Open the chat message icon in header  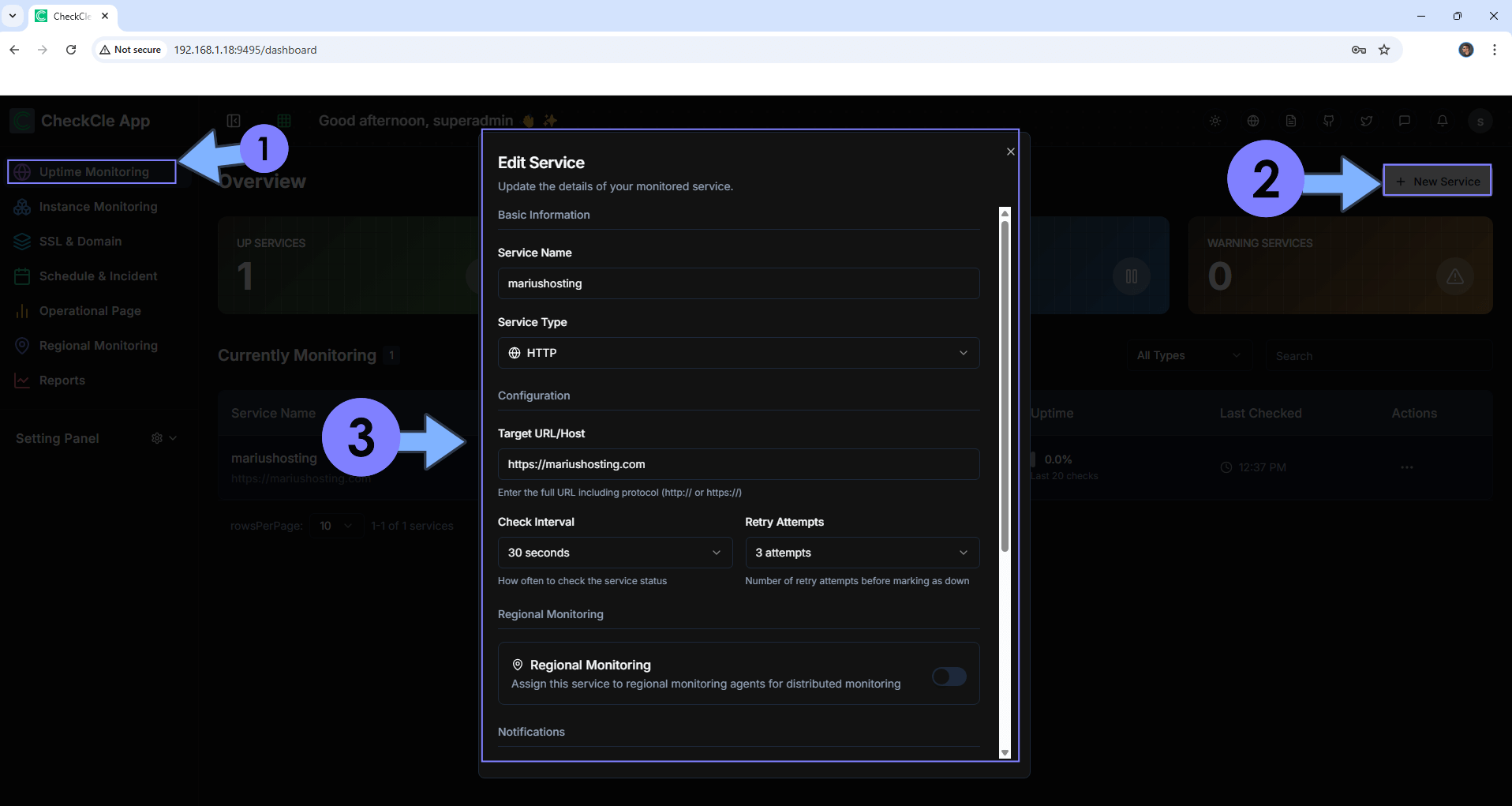pyautogui.click(x=1405, y=121)
